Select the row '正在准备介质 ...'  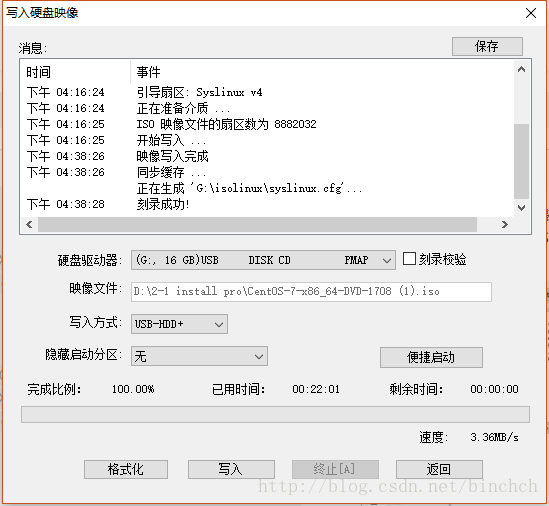point(268,109)
